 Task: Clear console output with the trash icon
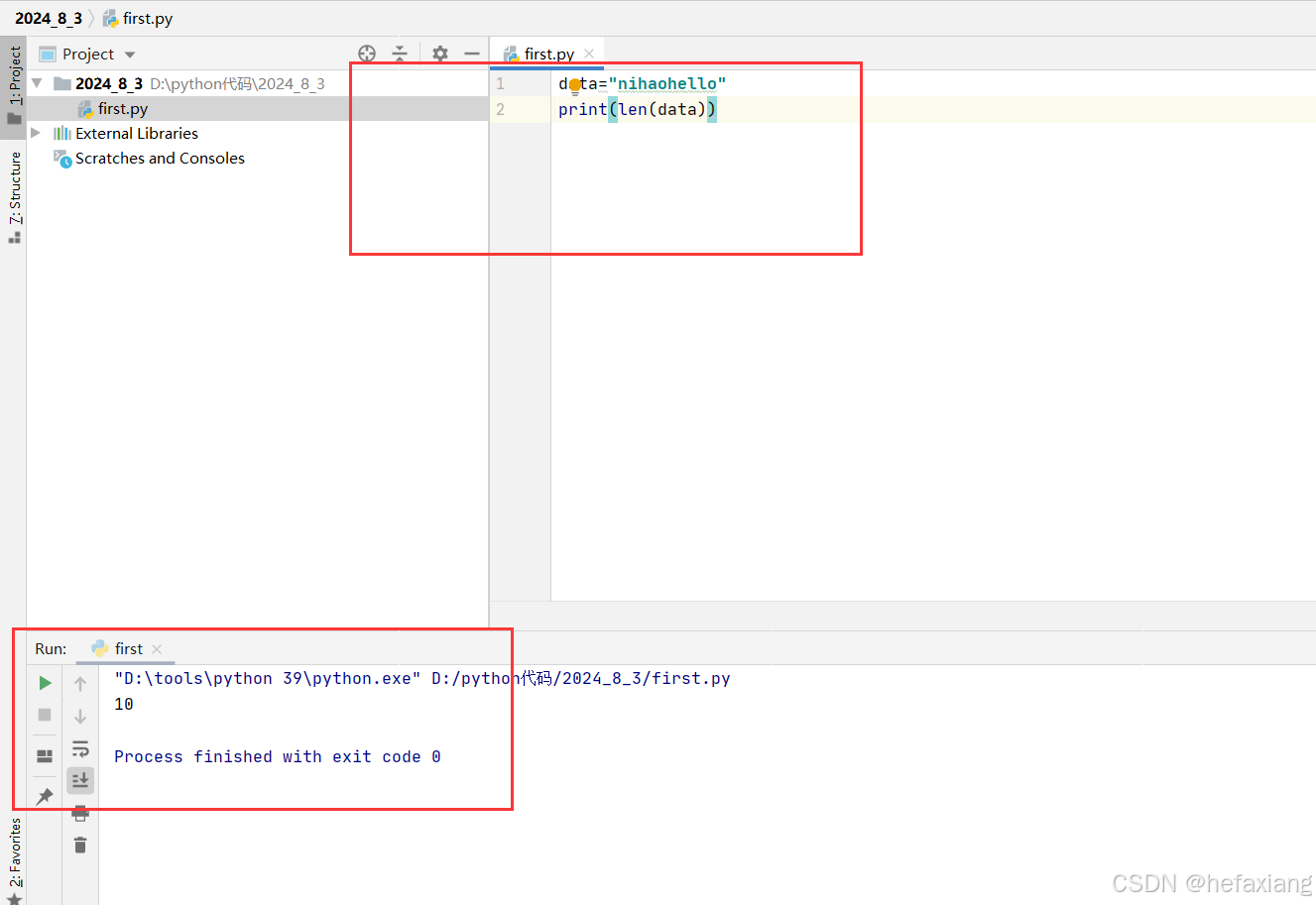point(80,846)
